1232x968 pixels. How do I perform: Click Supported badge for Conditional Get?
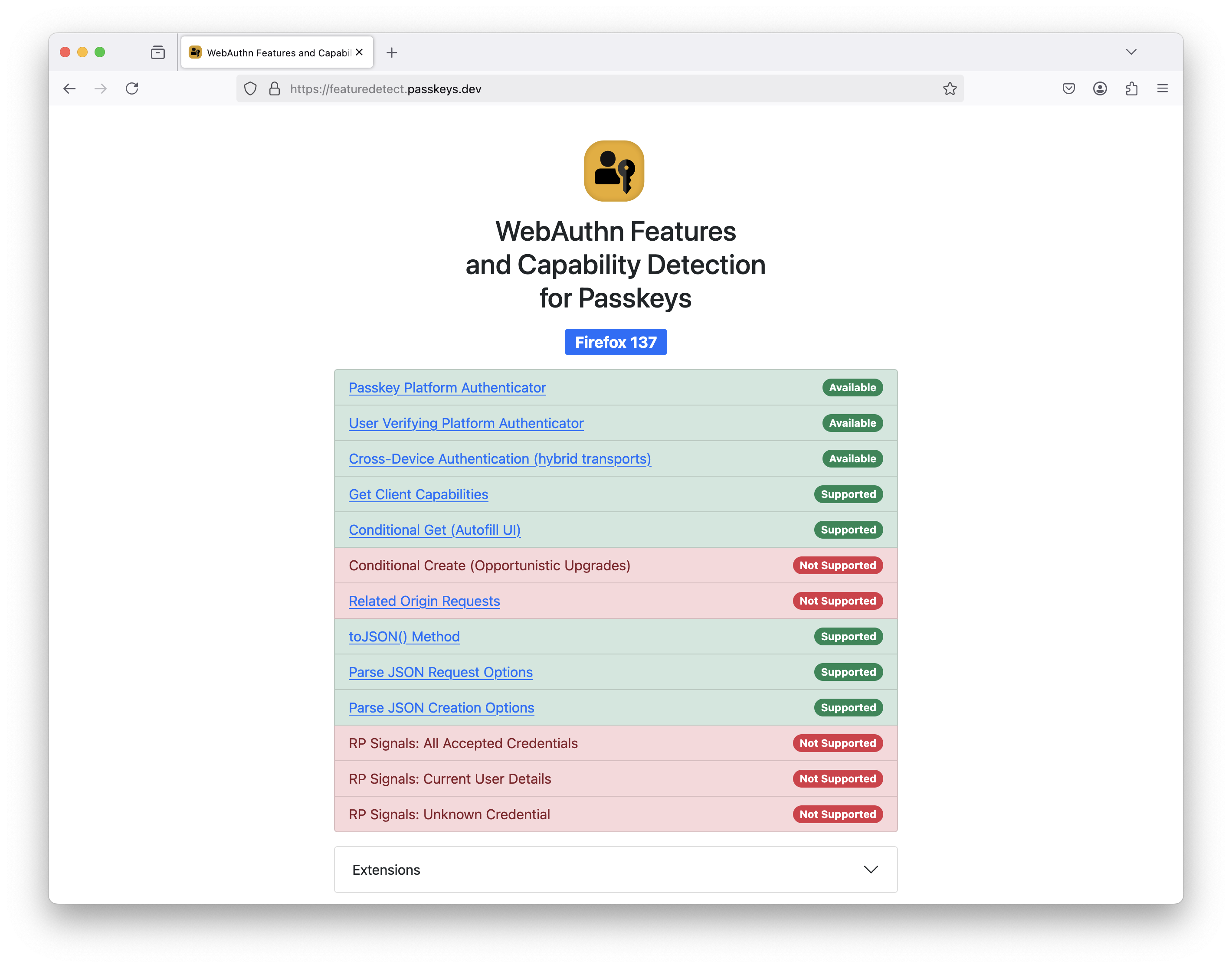848,530
